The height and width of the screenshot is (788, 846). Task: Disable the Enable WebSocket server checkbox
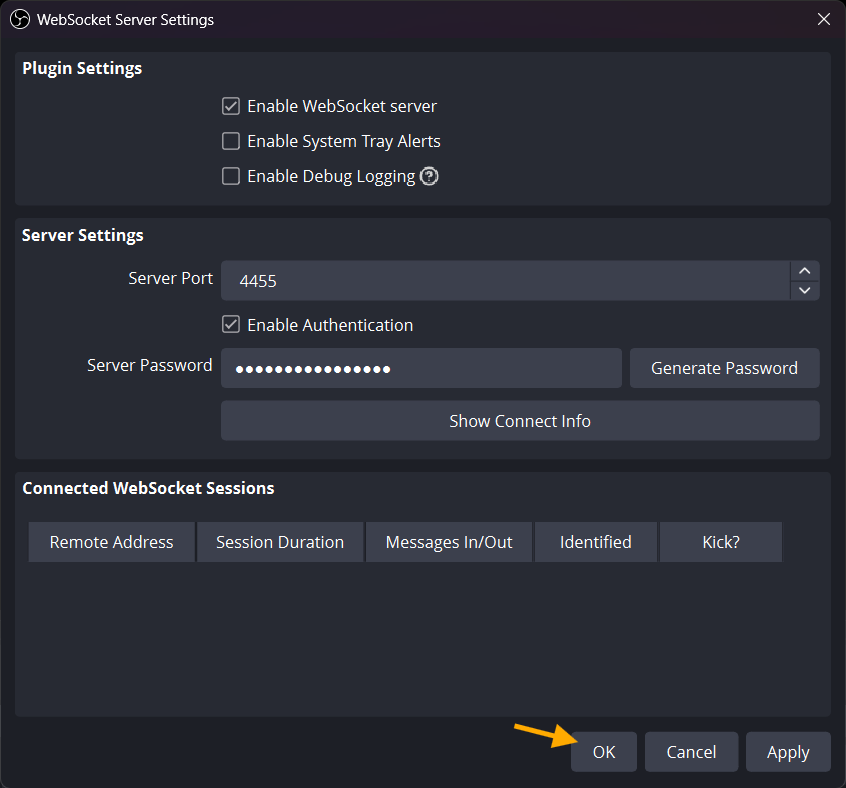click(231, 106)
